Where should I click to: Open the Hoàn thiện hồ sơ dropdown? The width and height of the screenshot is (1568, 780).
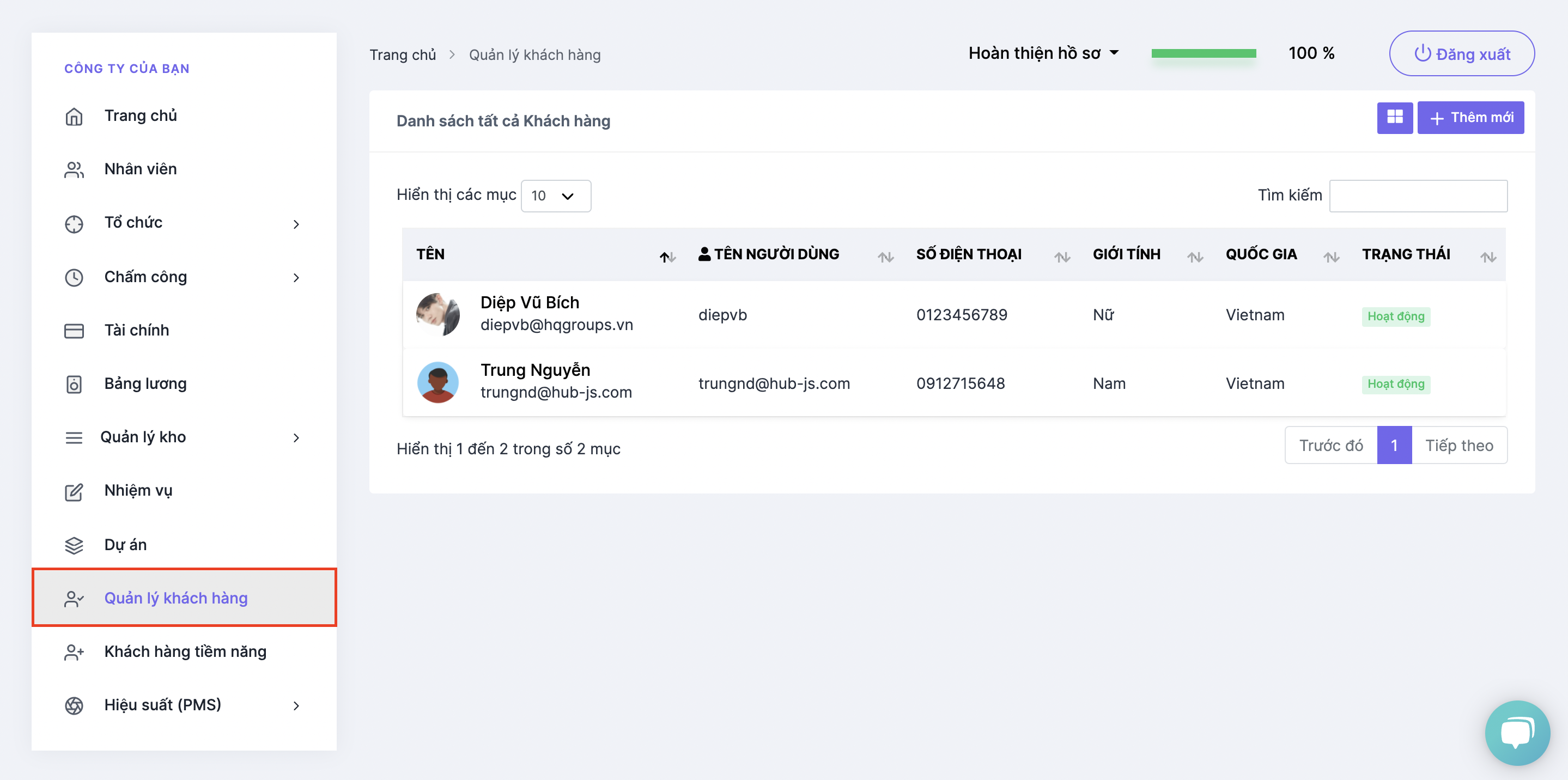1043,53
